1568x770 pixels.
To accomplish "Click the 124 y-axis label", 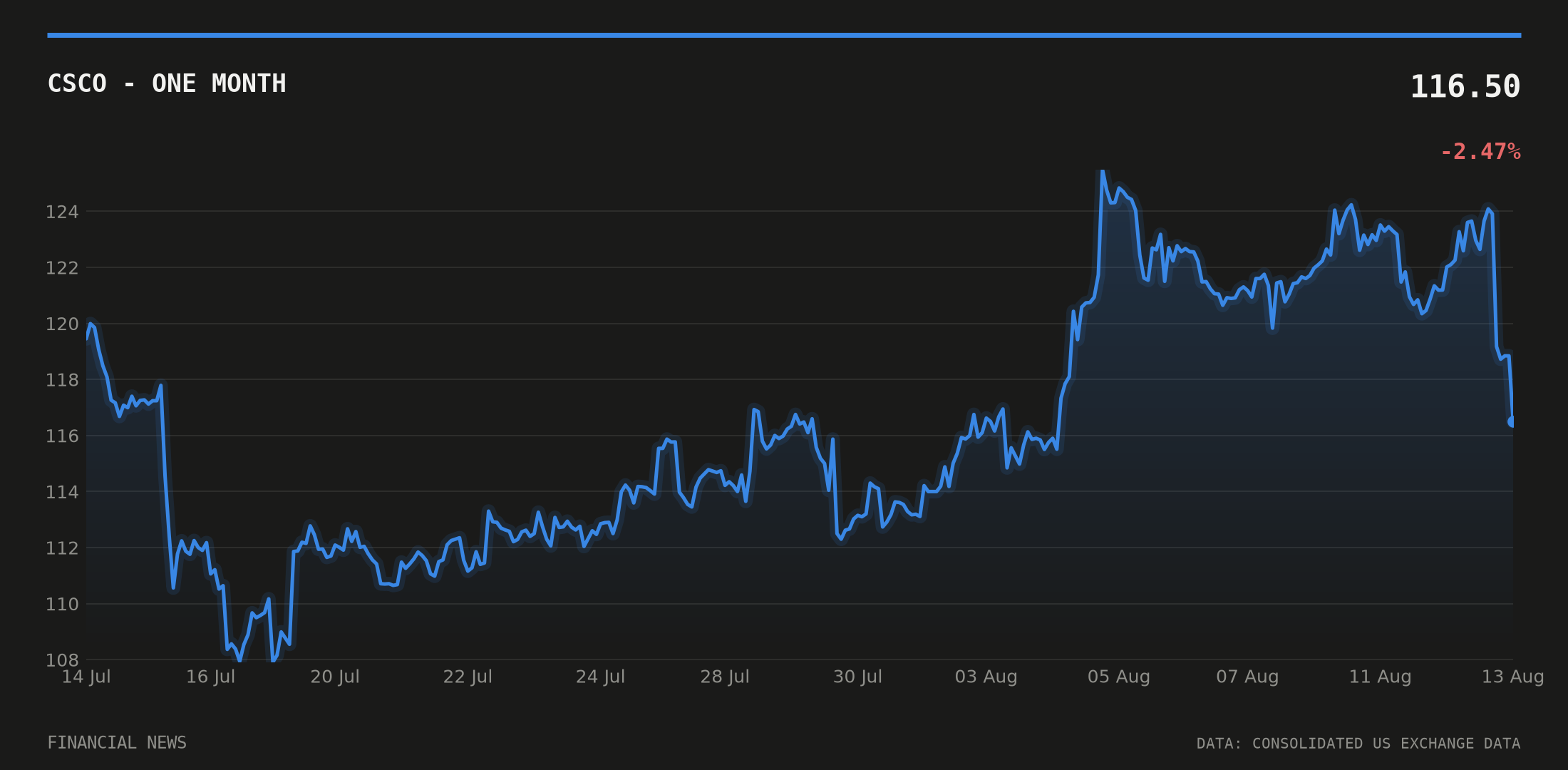I will (62, 212).
